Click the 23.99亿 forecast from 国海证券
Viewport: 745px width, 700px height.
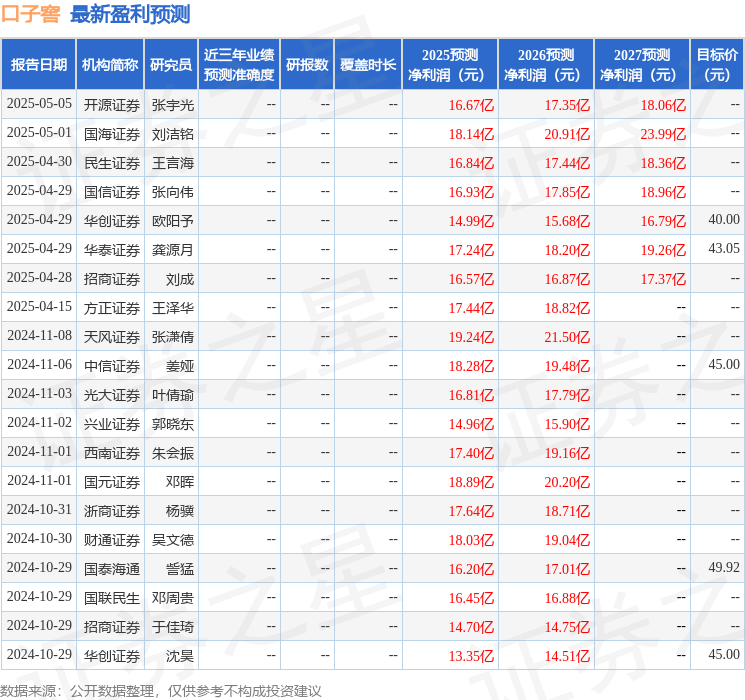click(663, 133)
